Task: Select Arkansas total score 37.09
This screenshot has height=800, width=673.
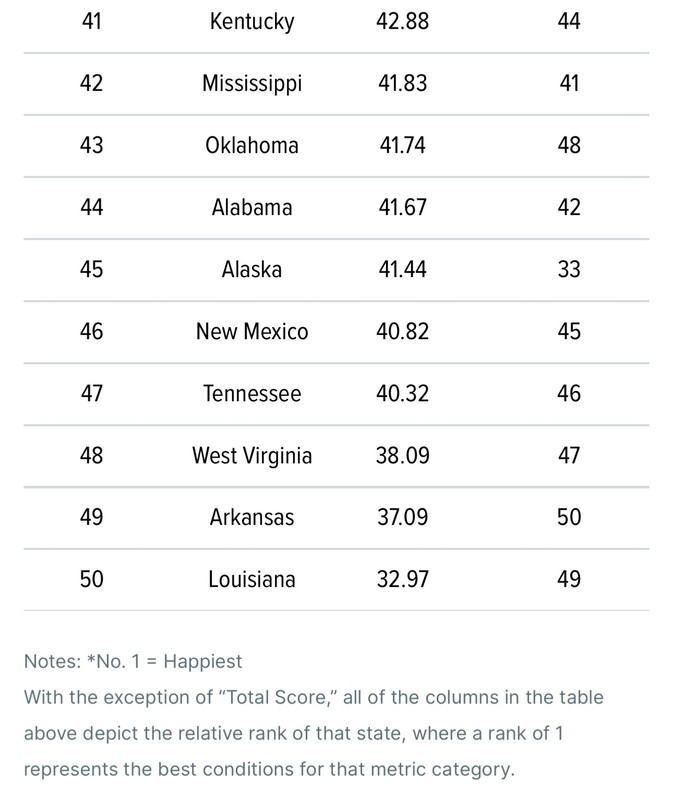Action: click(x=403, y=517)
